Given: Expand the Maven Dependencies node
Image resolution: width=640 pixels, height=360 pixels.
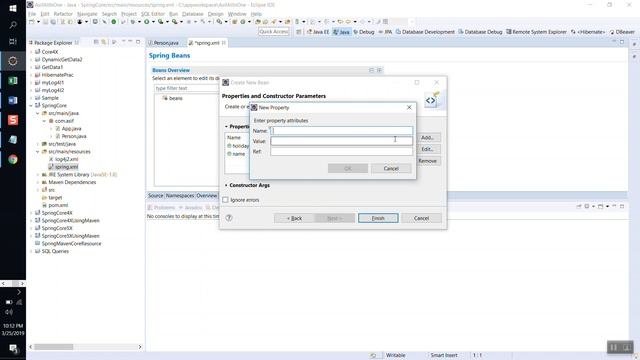Looking at the screenshot, I should tap(38, 182).
